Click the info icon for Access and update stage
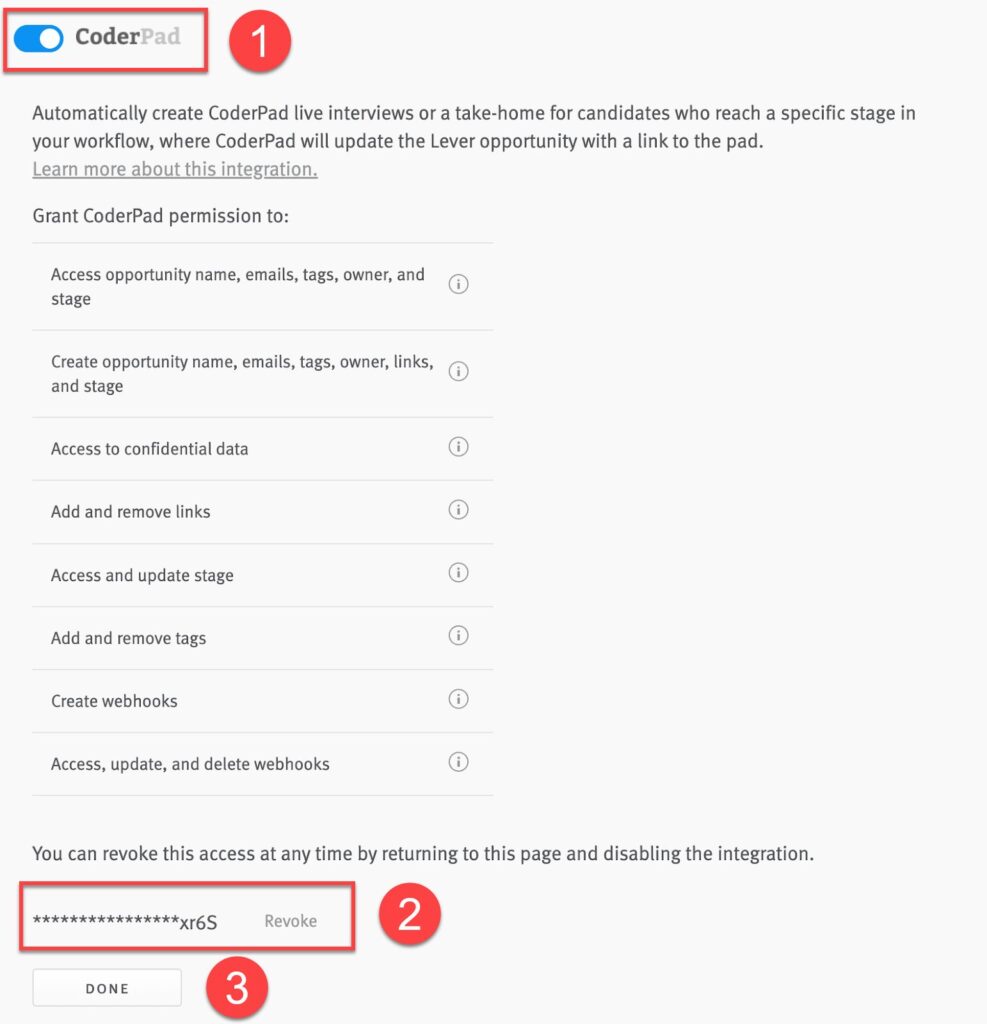 point(458,573)
